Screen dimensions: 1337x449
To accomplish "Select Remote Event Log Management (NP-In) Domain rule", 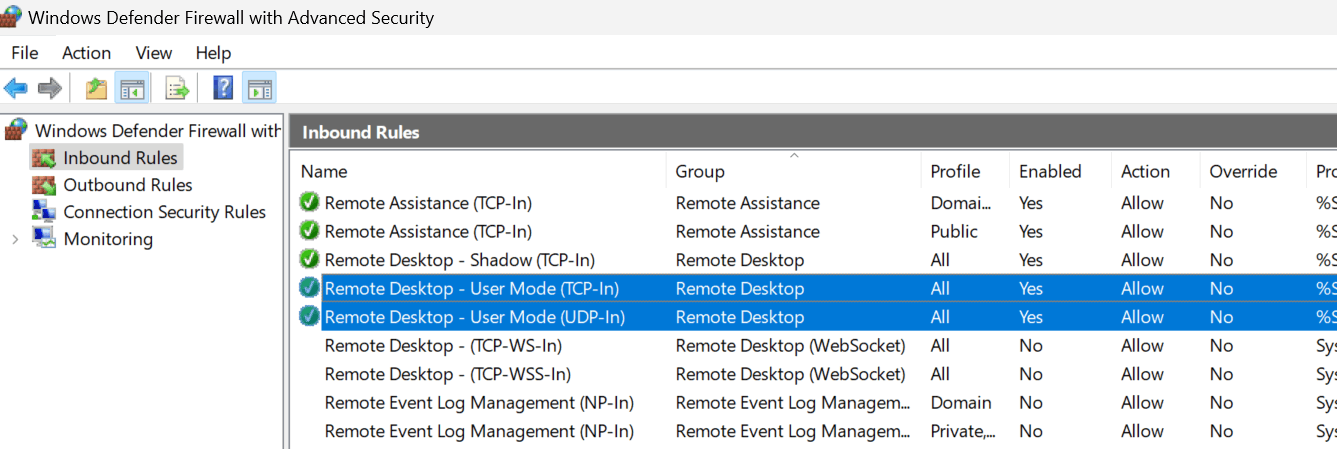I will (x=479, y=402).
